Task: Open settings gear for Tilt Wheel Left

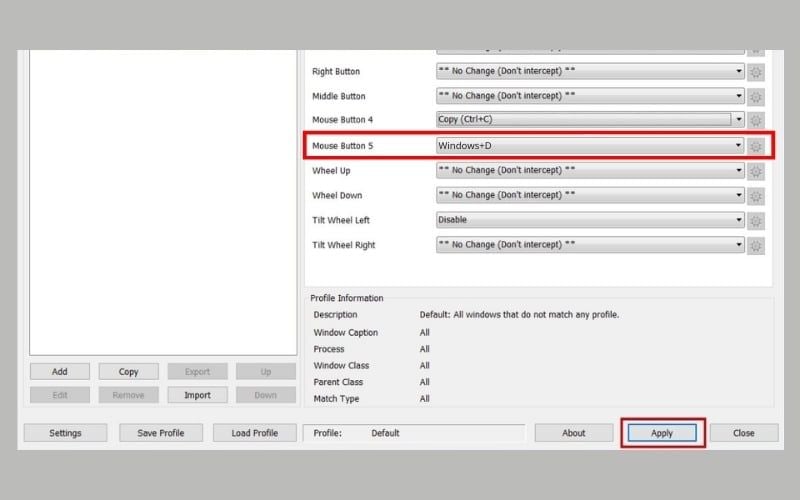Action: coord(756,221)
